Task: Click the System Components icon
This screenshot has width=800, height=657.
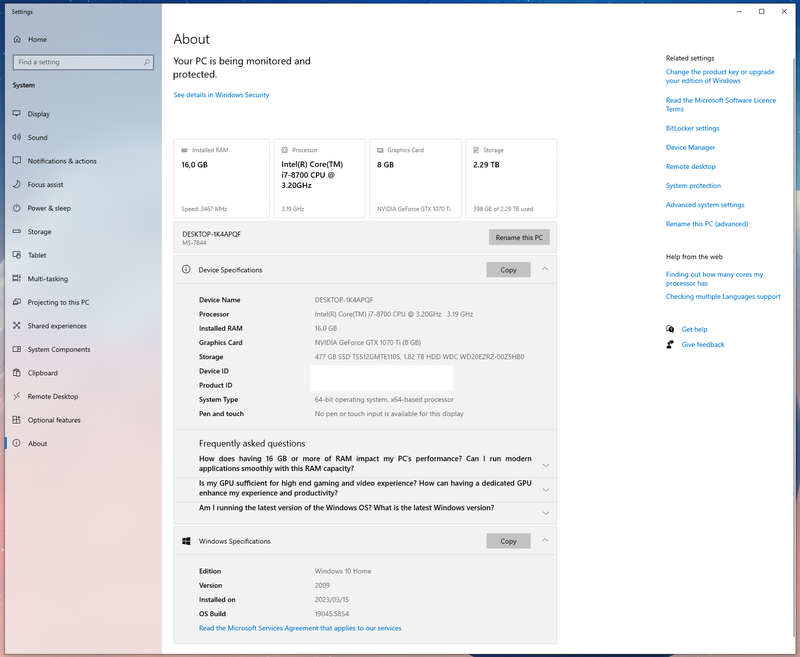Action: (x=17, y=349)
